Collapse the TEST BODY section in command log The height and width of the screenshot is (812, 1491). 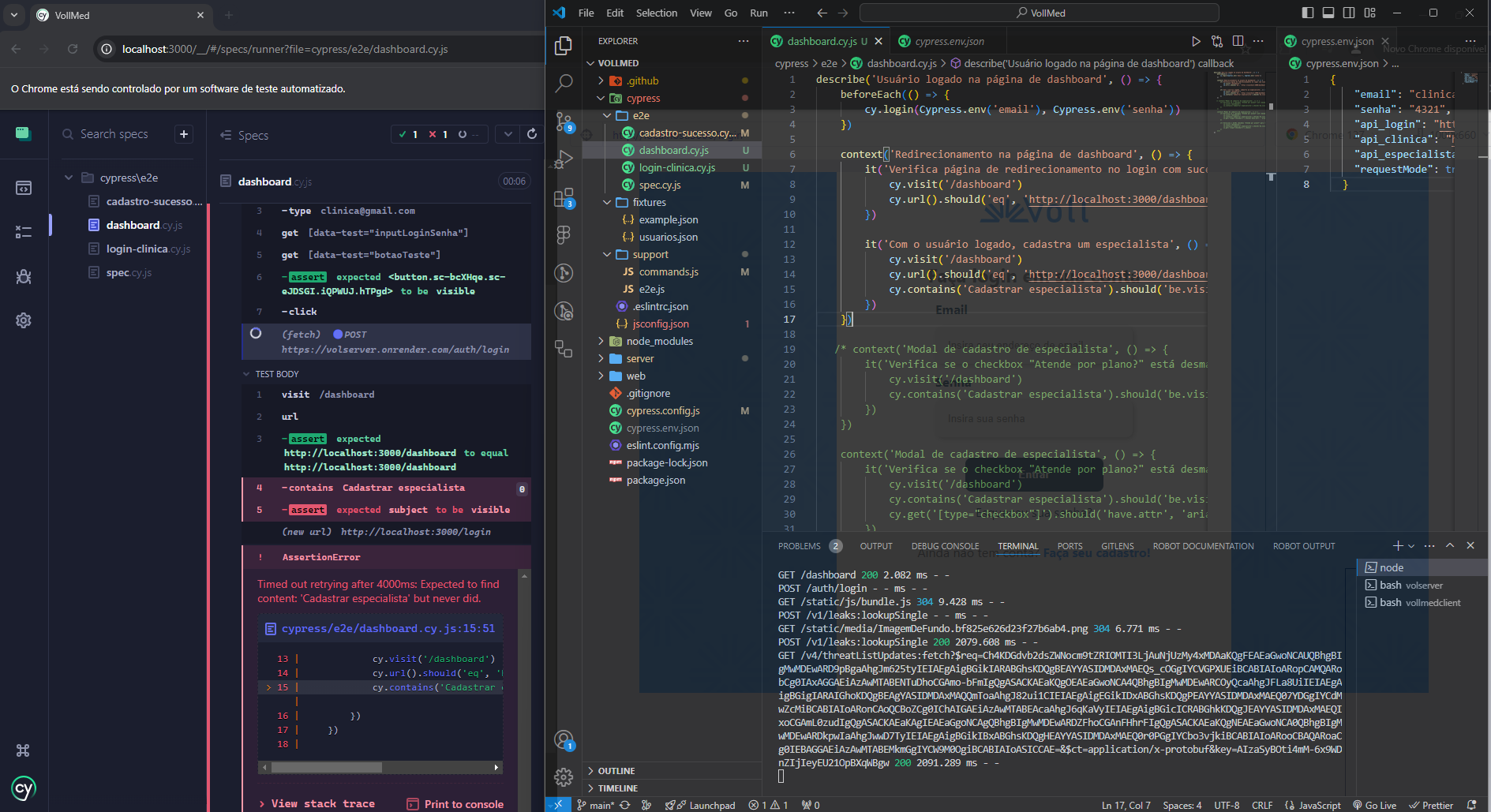pos(246,374)
